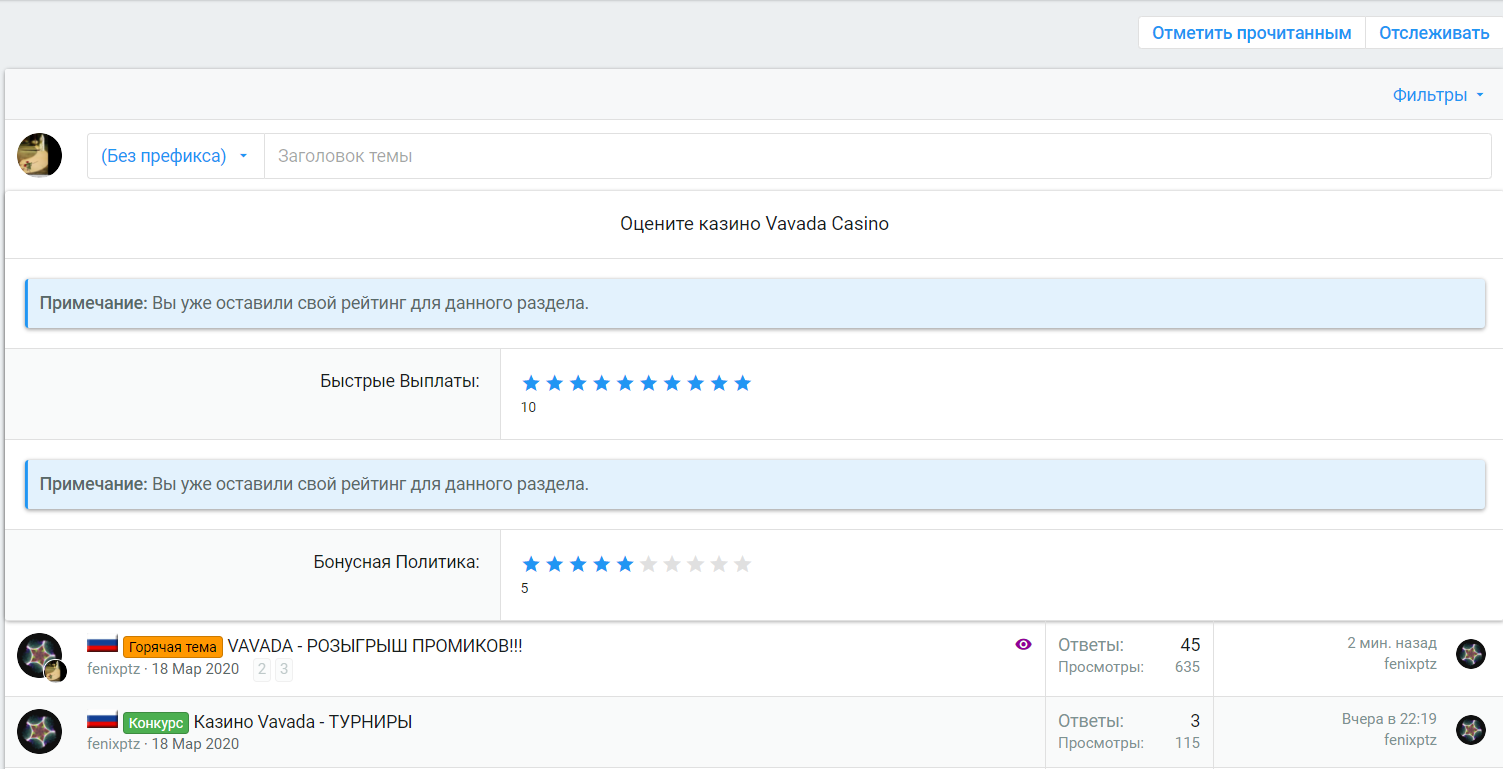Click view count 635
This screenshot has width=1503, height=769.
1187,667
